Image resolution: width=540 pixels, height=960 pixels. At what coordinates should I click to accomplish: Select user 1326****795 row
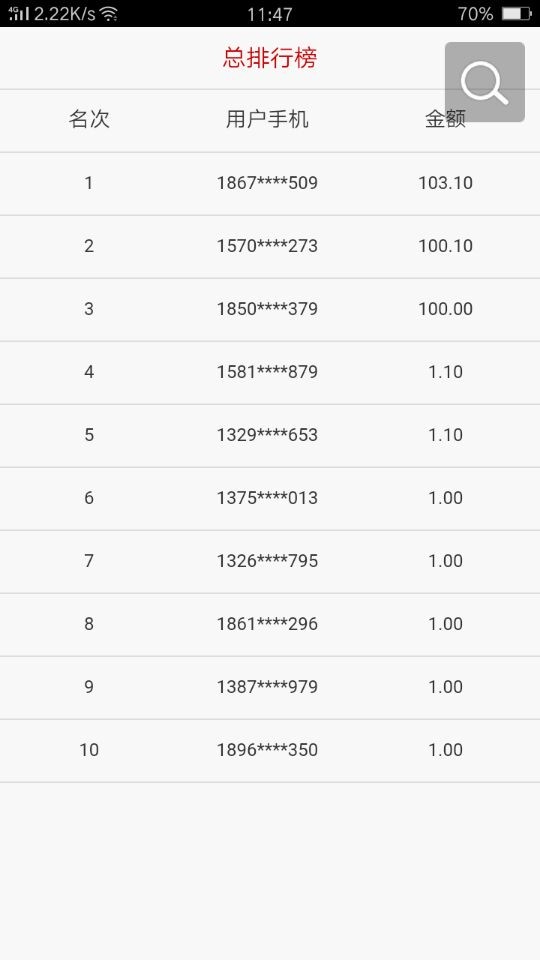[x=270, y=561]
